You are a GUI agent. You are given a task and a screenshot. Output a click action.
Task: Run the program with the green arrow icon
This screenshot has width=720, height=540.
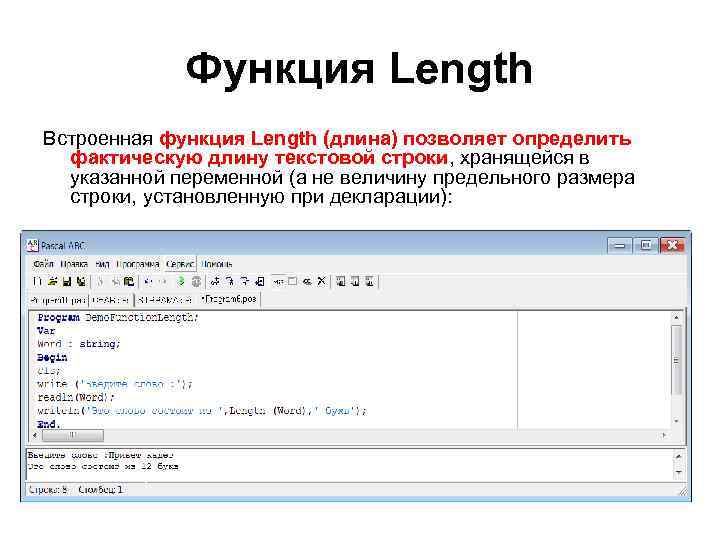pyautogui.click(x=181, y=281)
